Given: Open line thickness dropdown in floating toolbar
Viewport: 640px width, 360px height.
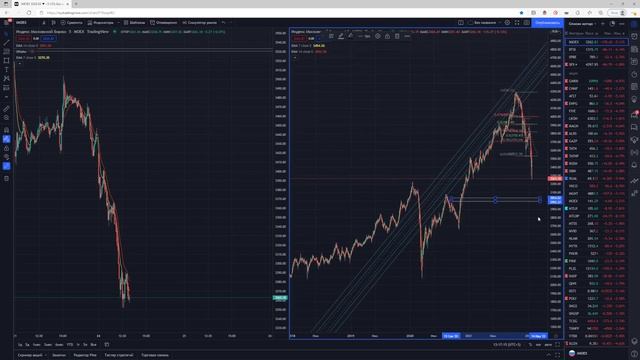Looking at the screenshot, I should coord(364,36).
